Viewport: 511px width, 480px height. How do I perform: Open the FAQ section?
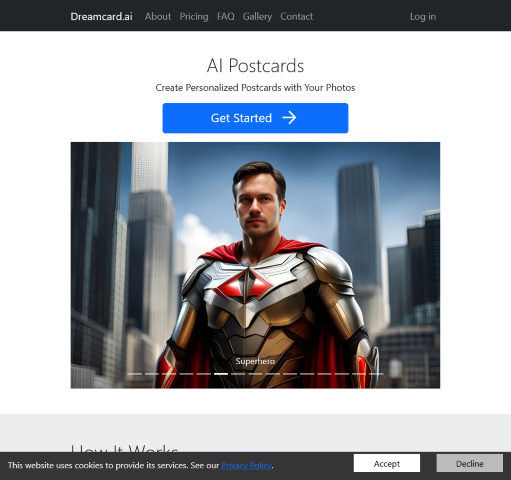(x=226, y=16)
